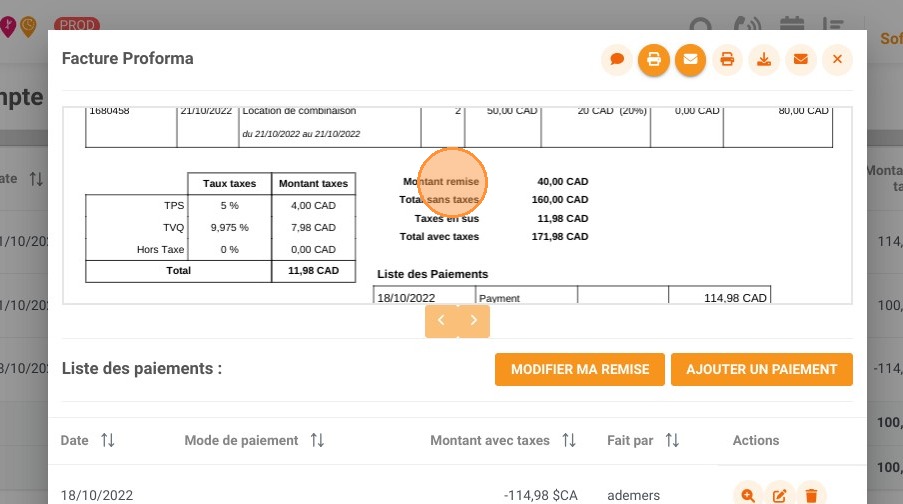This screenshot has width=903, height=504.
Task: Open calendar icon in background header
Action: click(792, 25)
